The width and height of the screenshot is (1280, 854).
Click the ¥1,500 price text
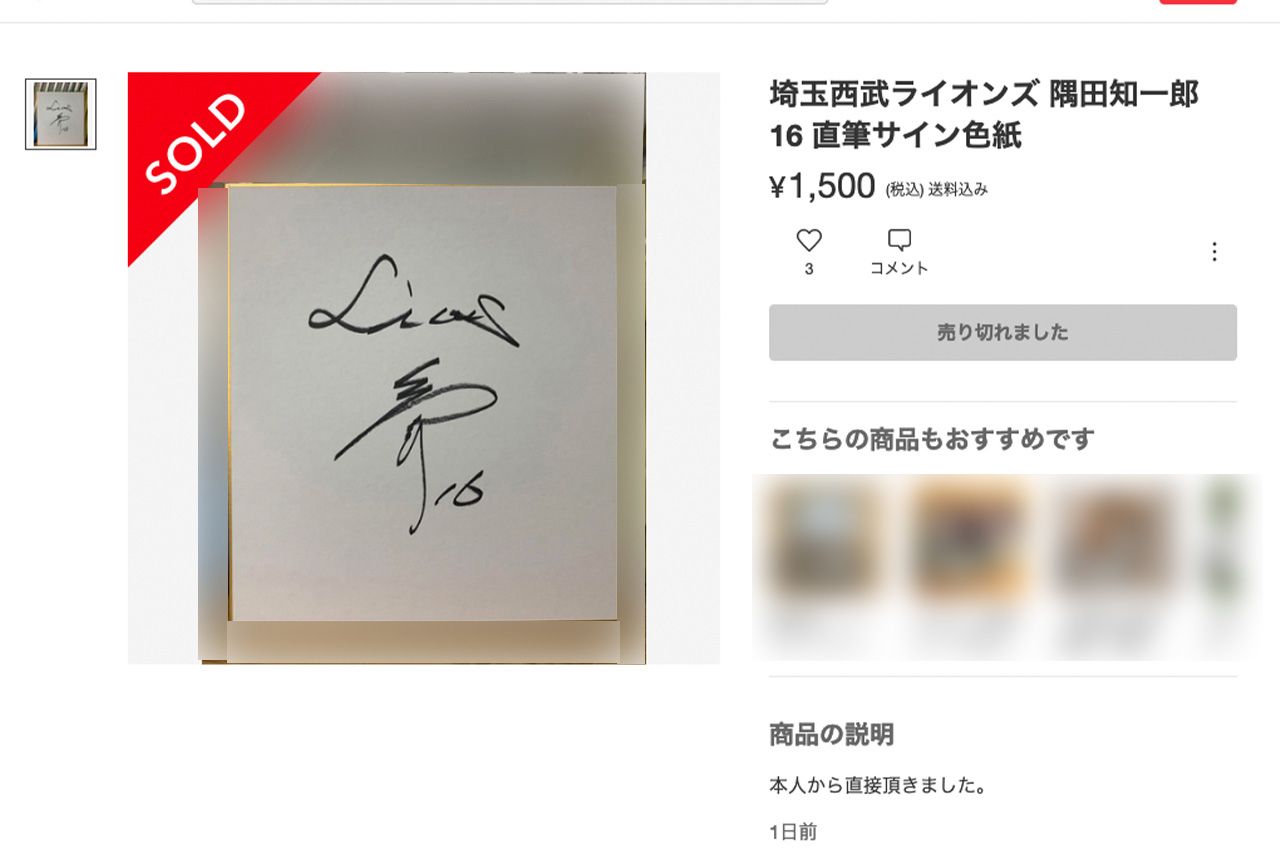pyautogui.click(x=822, y=186)
